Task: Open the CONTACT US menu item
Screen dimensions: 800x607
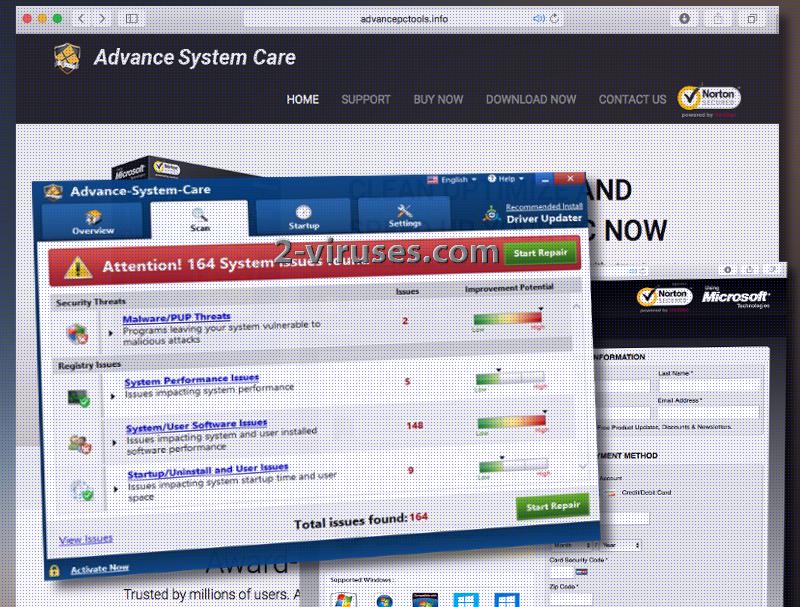Action: pyautogui.click(x=632, y=99)
